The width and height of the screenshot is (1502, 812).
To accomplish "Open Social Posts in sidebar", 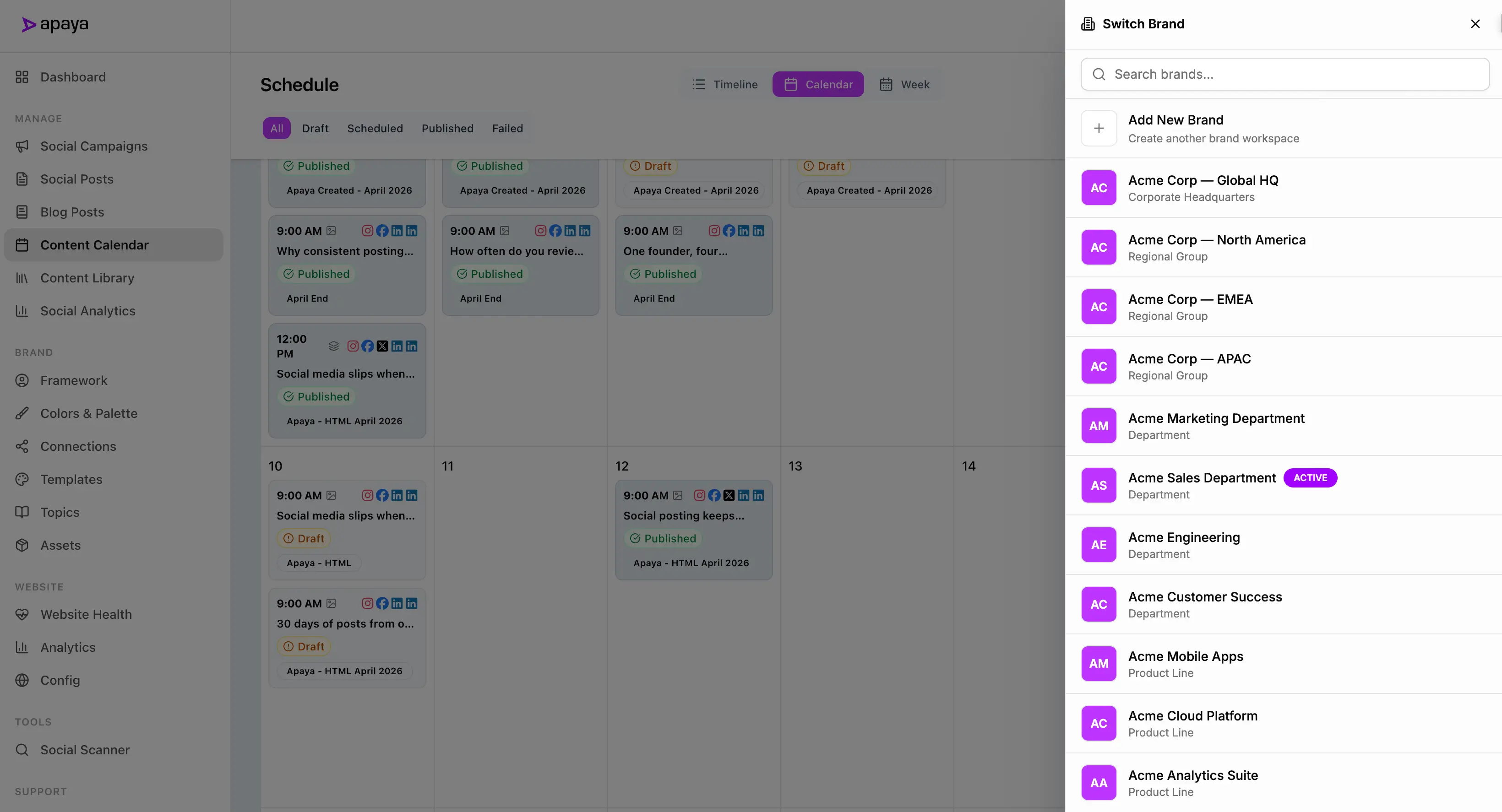I will pos(114,179).
